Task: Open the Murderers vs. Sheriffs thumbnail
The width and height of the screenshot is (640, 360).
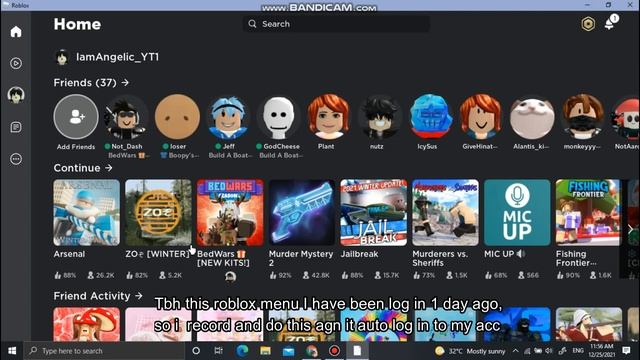Action: [x=445, y=213]
